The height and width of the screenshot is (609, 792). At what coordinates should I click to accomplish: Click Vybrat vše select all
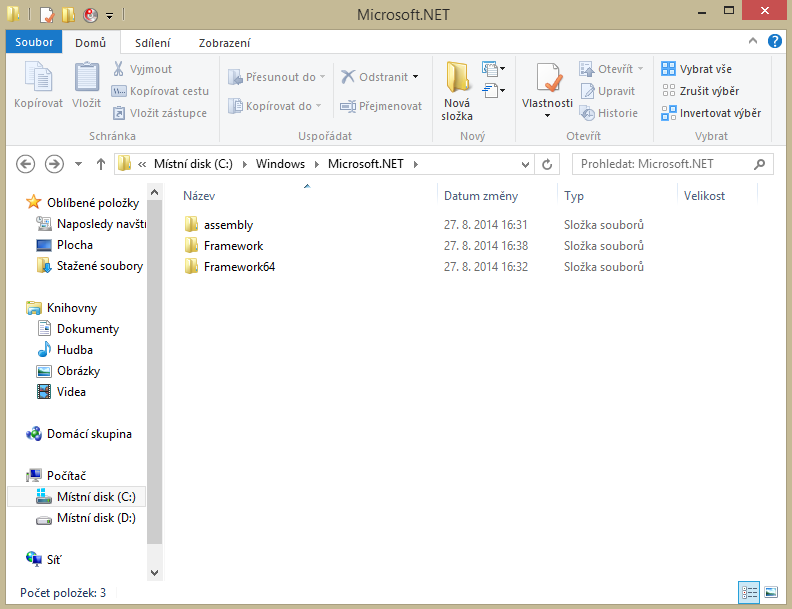point(697,69)
